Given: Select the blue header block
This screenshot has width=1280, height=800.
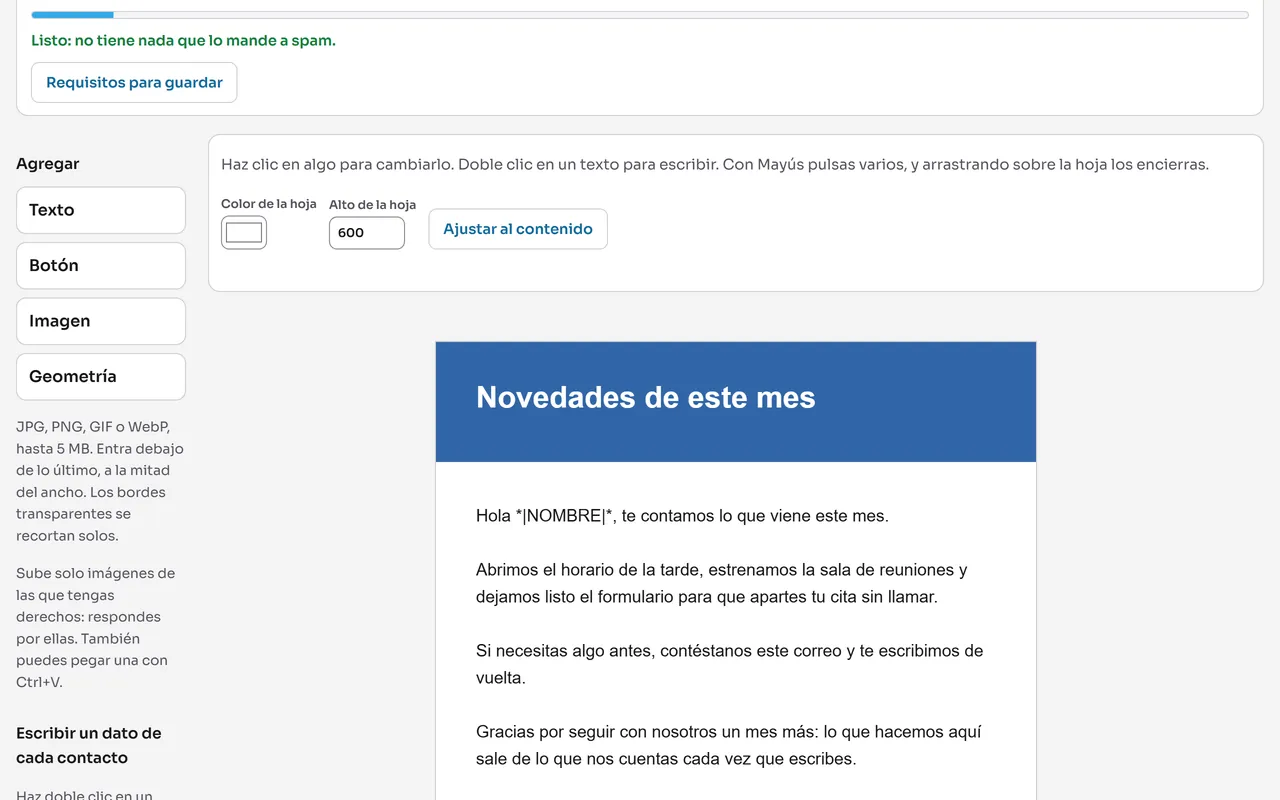Looking at the screenshot, I should pyautogui.click(x=736, y=402).
